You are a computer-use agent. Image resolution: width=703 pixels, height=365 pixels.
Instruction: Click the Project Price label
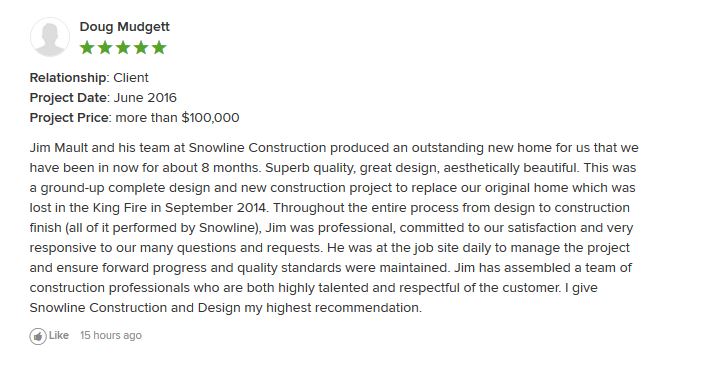pos(71,118)
